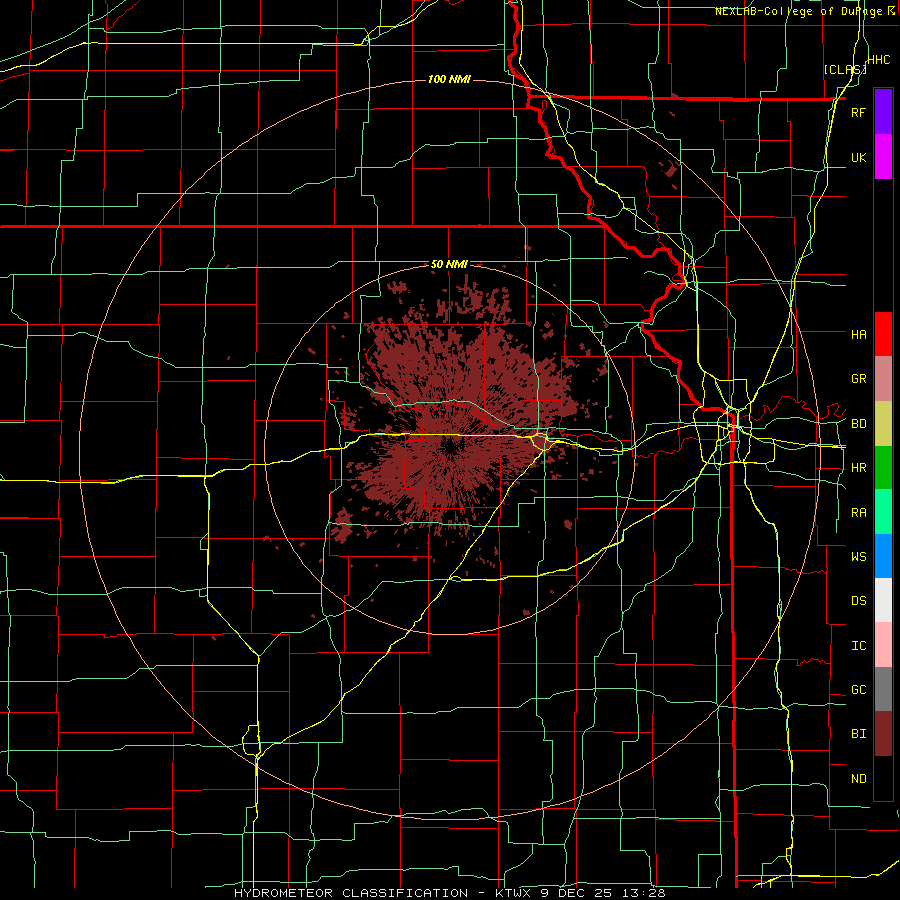Click the GR legend label
The image size is (900, 900).
(859, 379)
